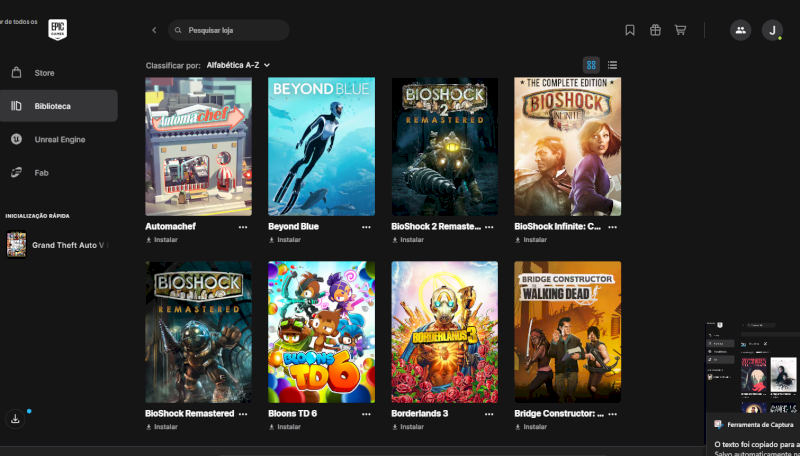800x456 pixels.
Task: Install BioShock Remastered
Action: (x=162, y=427)
